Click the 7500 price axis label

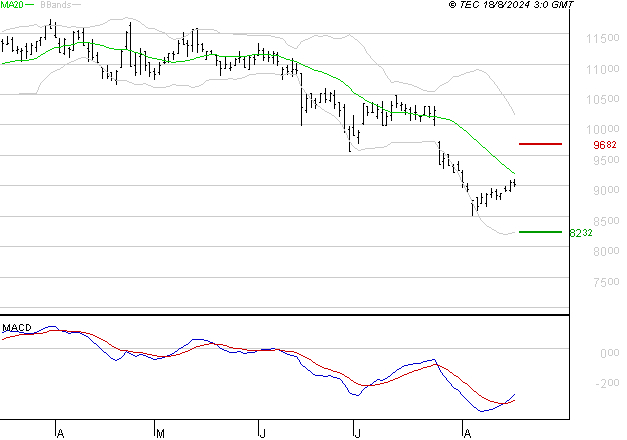(606, 282)
